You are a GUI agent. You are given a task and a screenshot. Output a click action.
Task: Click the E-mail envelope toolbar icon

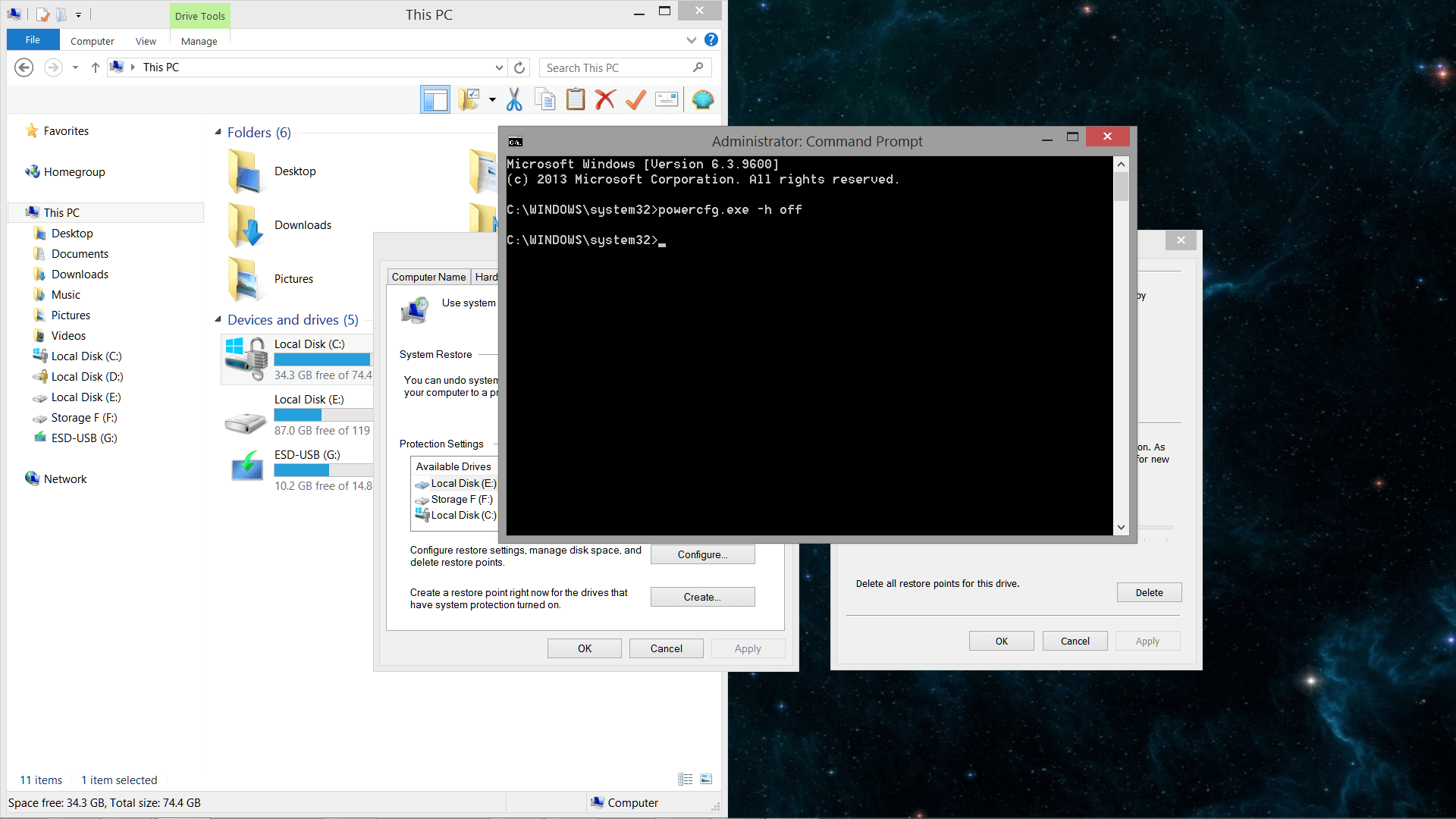[667, 100]
